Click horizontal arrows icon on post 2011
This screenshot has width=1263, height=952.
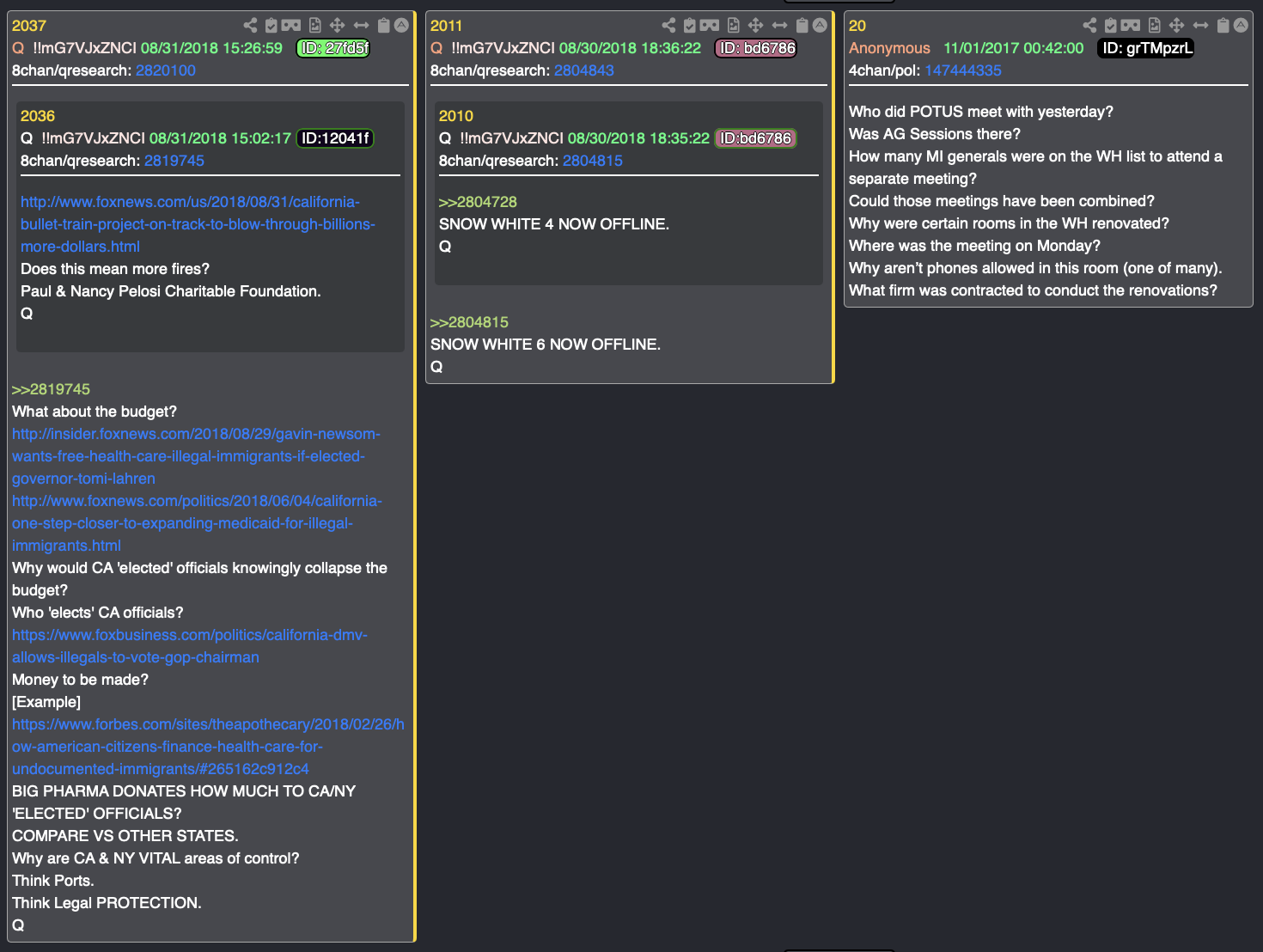pos(779,25)
